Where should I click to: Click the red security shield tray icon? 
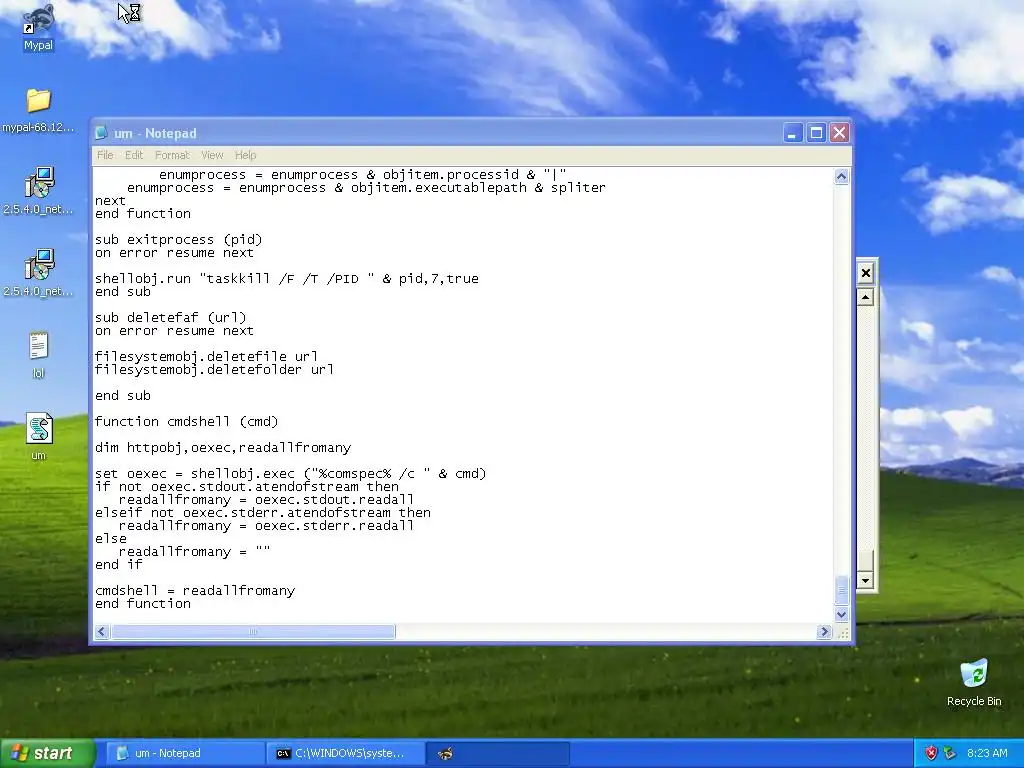(x=931, y=753)
